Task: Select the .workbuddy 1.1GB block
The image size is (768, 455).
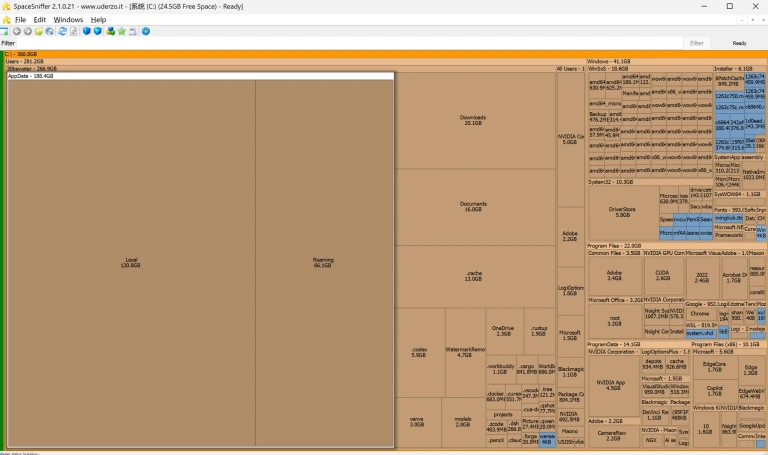Action: (500, 369)
